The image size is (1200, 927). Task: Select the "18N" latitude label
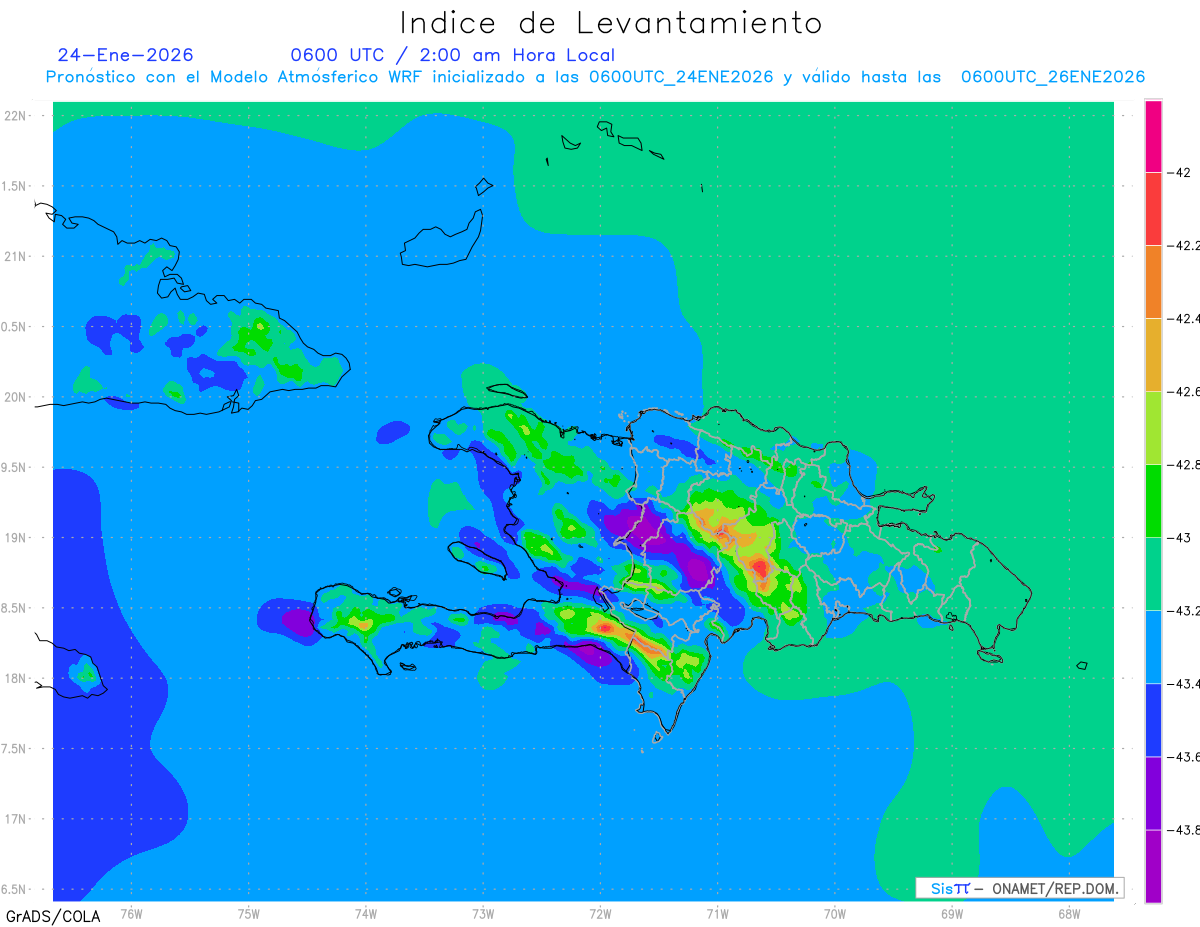click(x=16, y=679)
